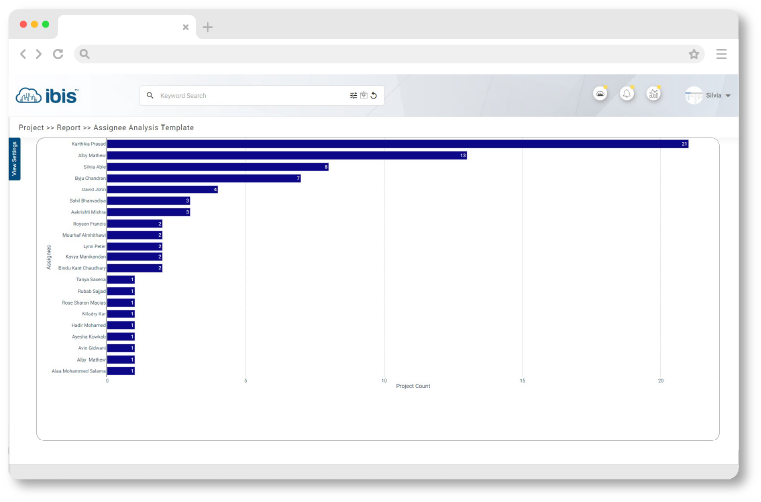Navigate back in the browser
The width and height of the screenshot is (761, 502).
[24, 54]
